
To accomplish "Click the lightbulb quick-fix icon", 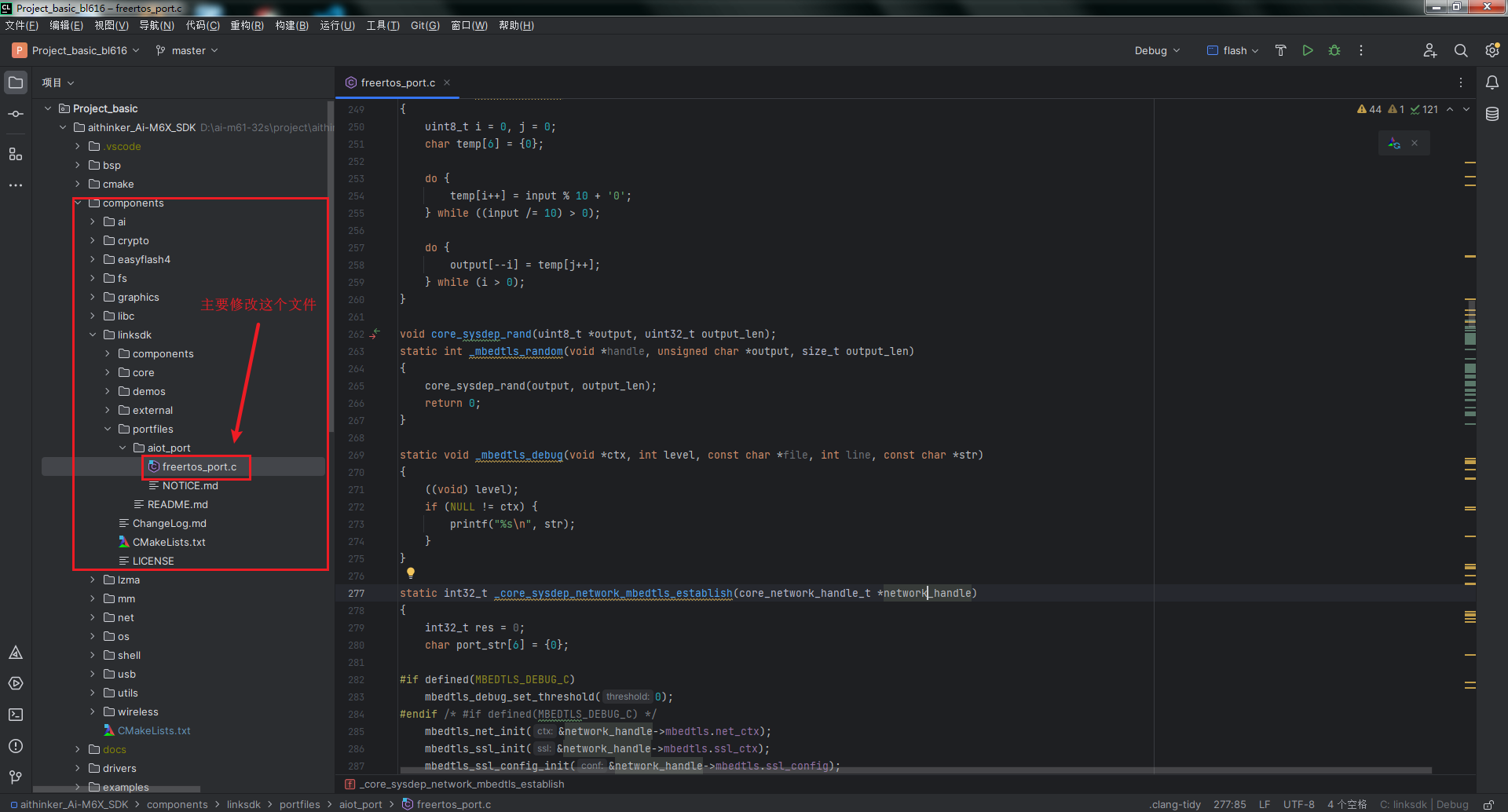I will [x=410, y=573].
